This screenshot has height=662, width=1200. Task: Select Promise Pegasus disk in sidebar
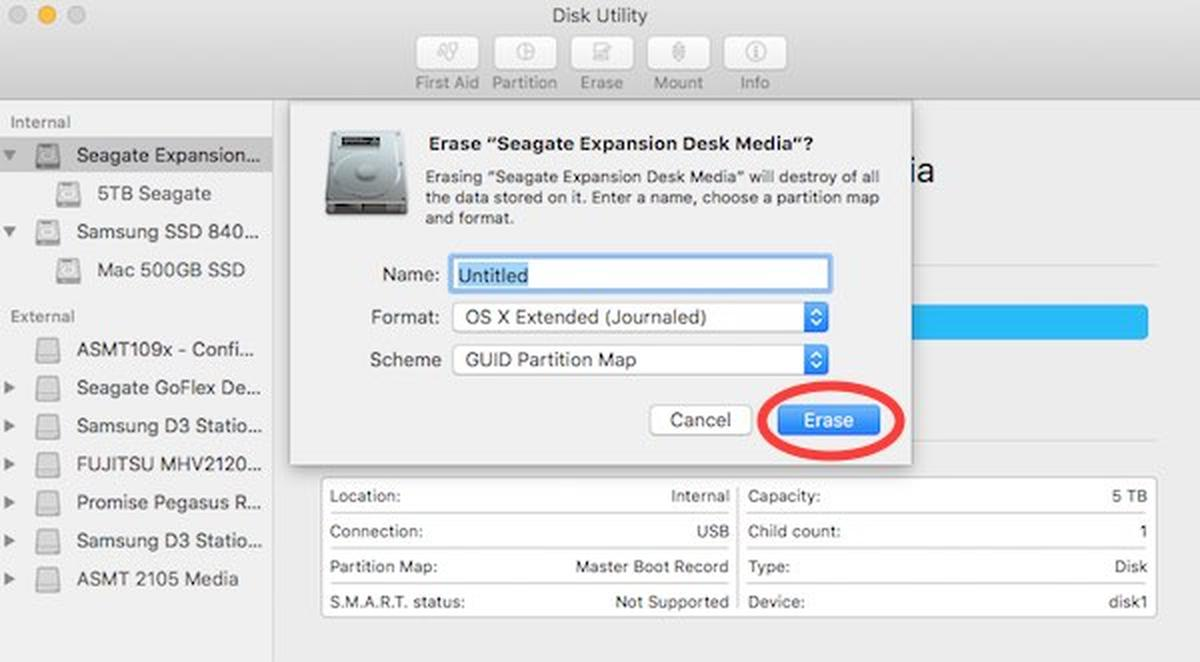[x=168, y=502]
